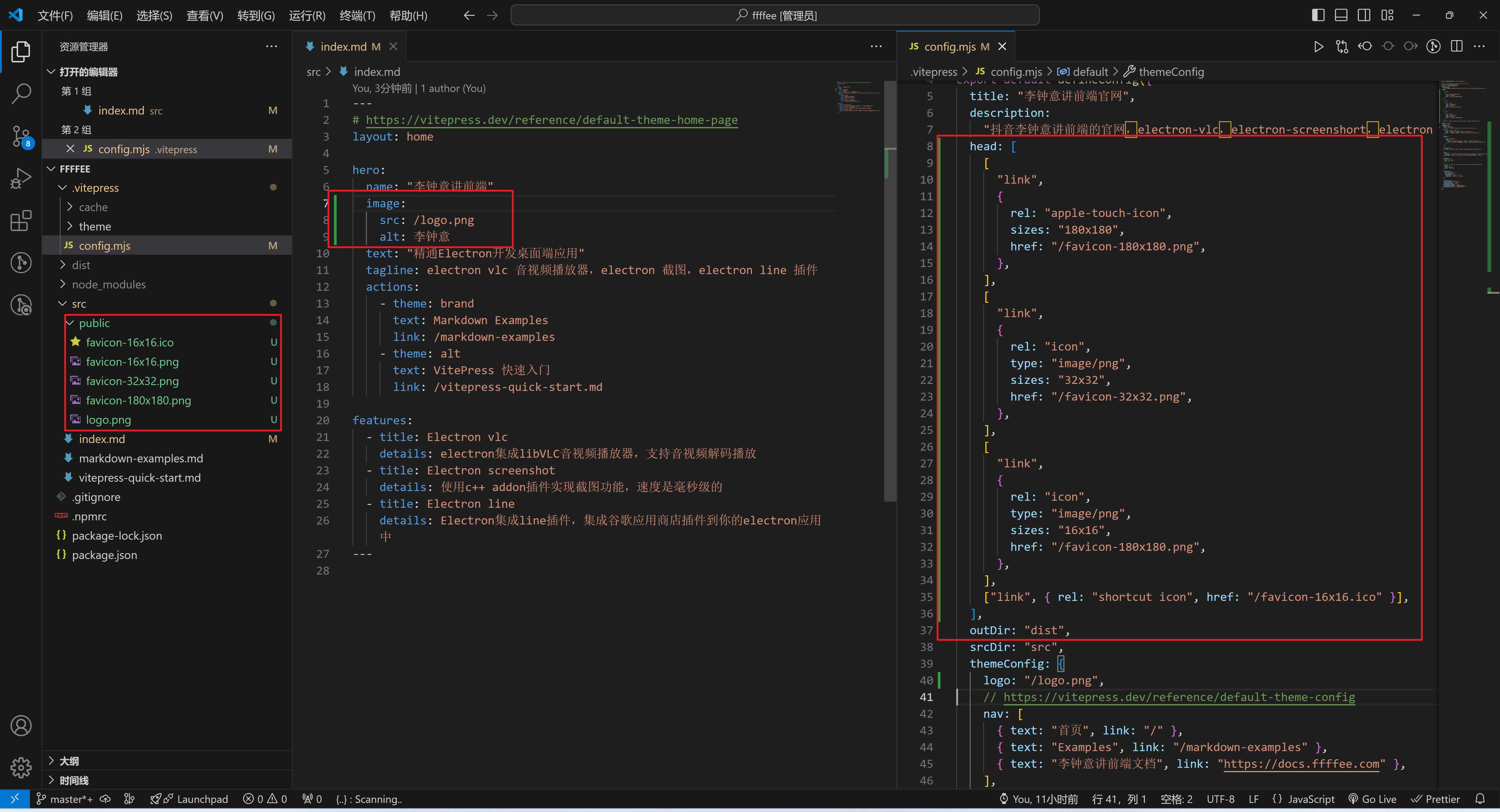
Task: Click errors and warnings count
Action: pyautogui.click(x=265, y=799)
